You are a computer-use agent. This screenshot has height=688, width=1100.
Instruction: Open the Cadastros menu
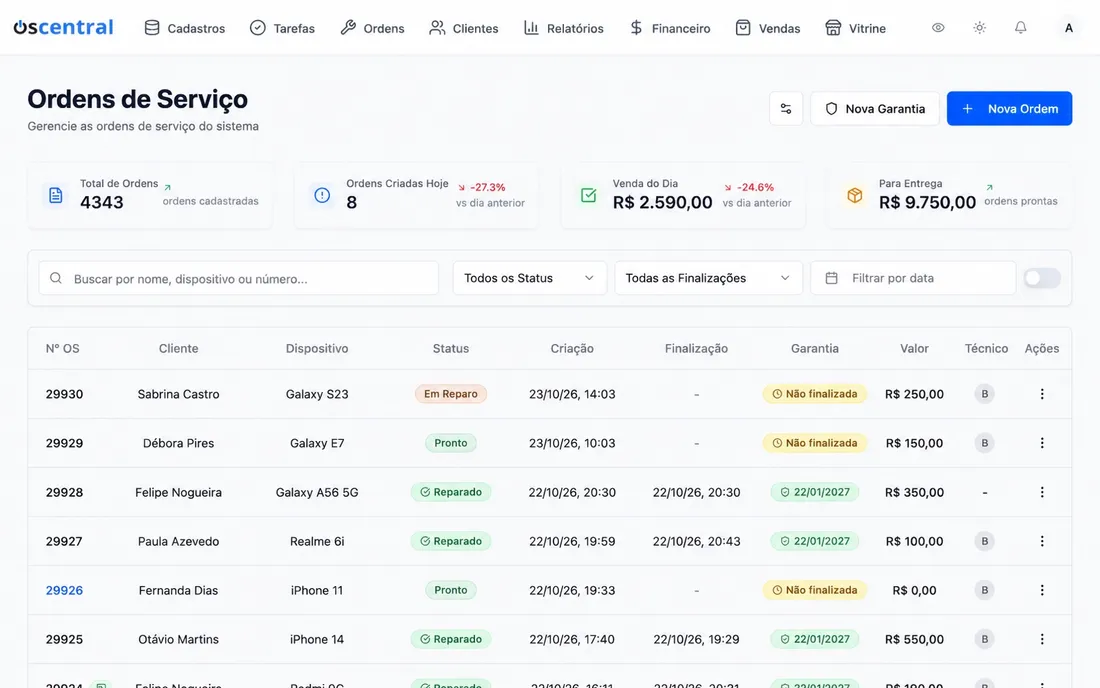(x=185, y=28)
